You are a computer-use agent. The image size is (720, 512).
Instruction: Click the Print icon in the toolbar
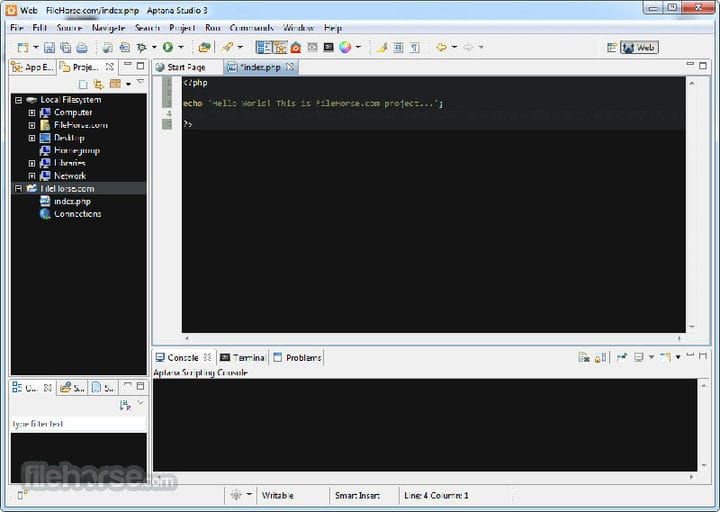[82, 47]
